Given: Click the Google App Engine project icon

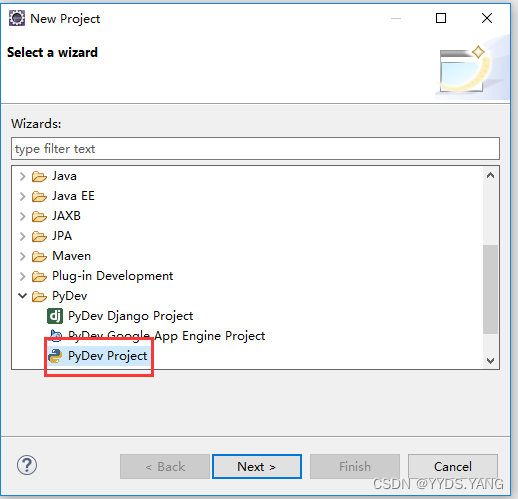Looking at the screenshot, I should (55, 336).
